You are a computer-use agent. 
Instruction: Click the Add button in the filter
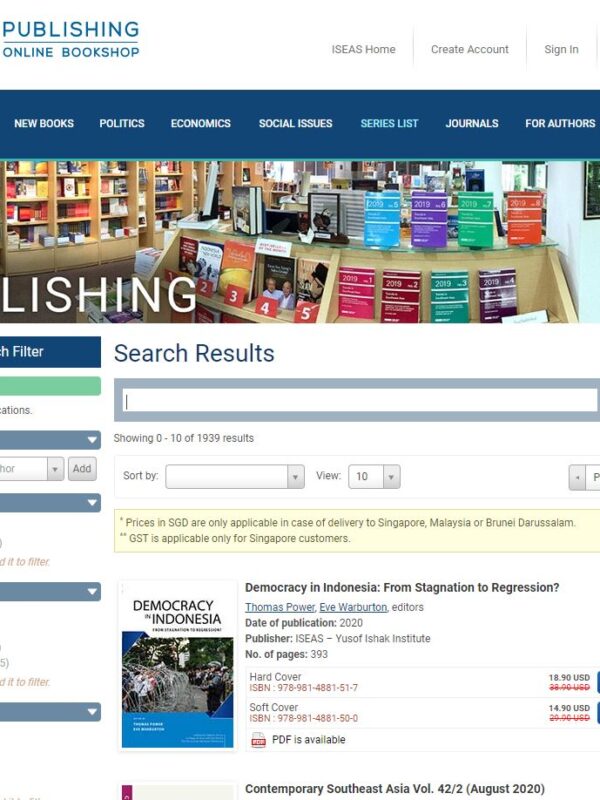coord(82,468)
